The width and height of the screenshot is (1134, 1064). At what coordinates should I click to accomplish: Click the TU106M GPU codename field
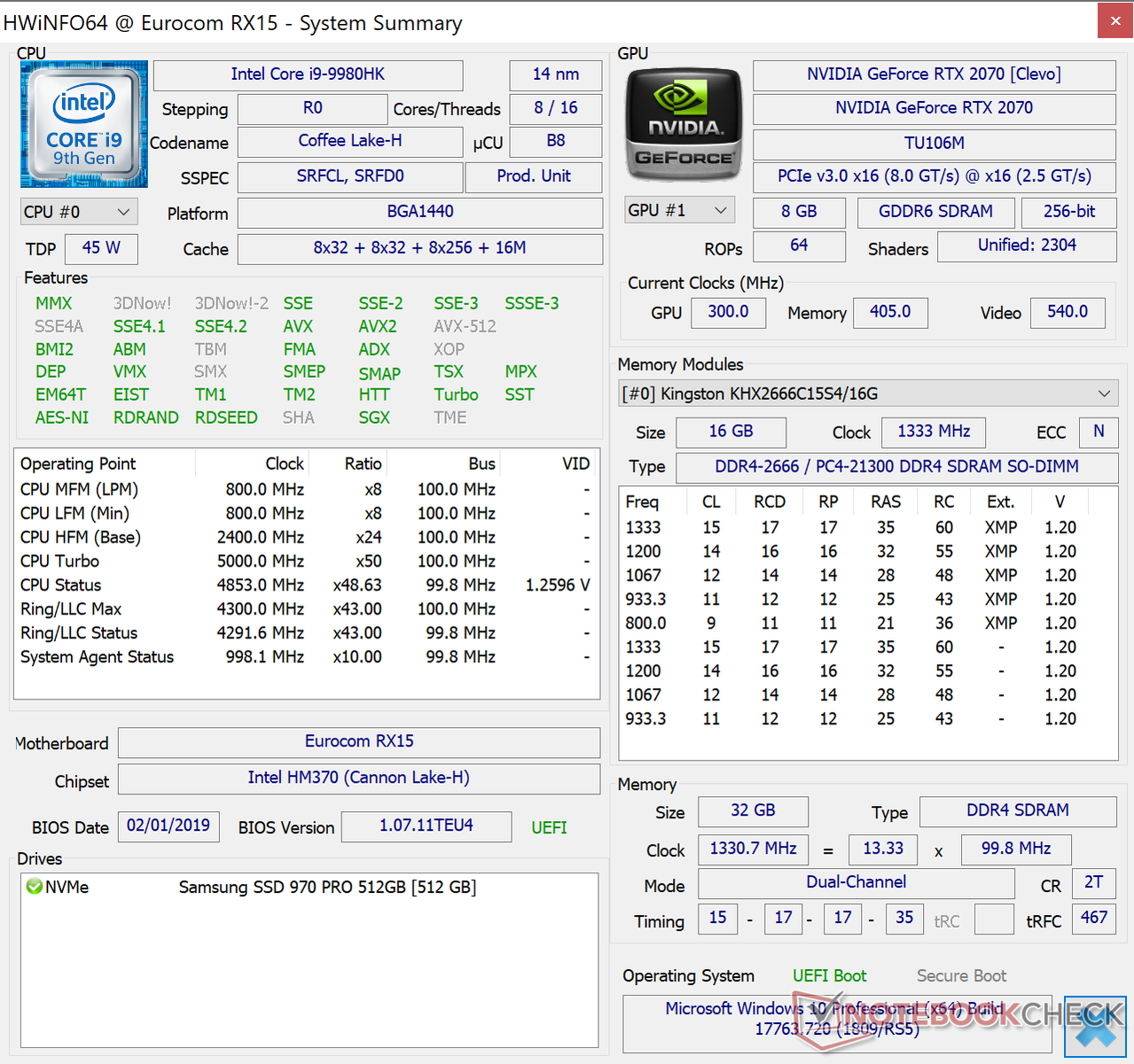tap(934, 143)
